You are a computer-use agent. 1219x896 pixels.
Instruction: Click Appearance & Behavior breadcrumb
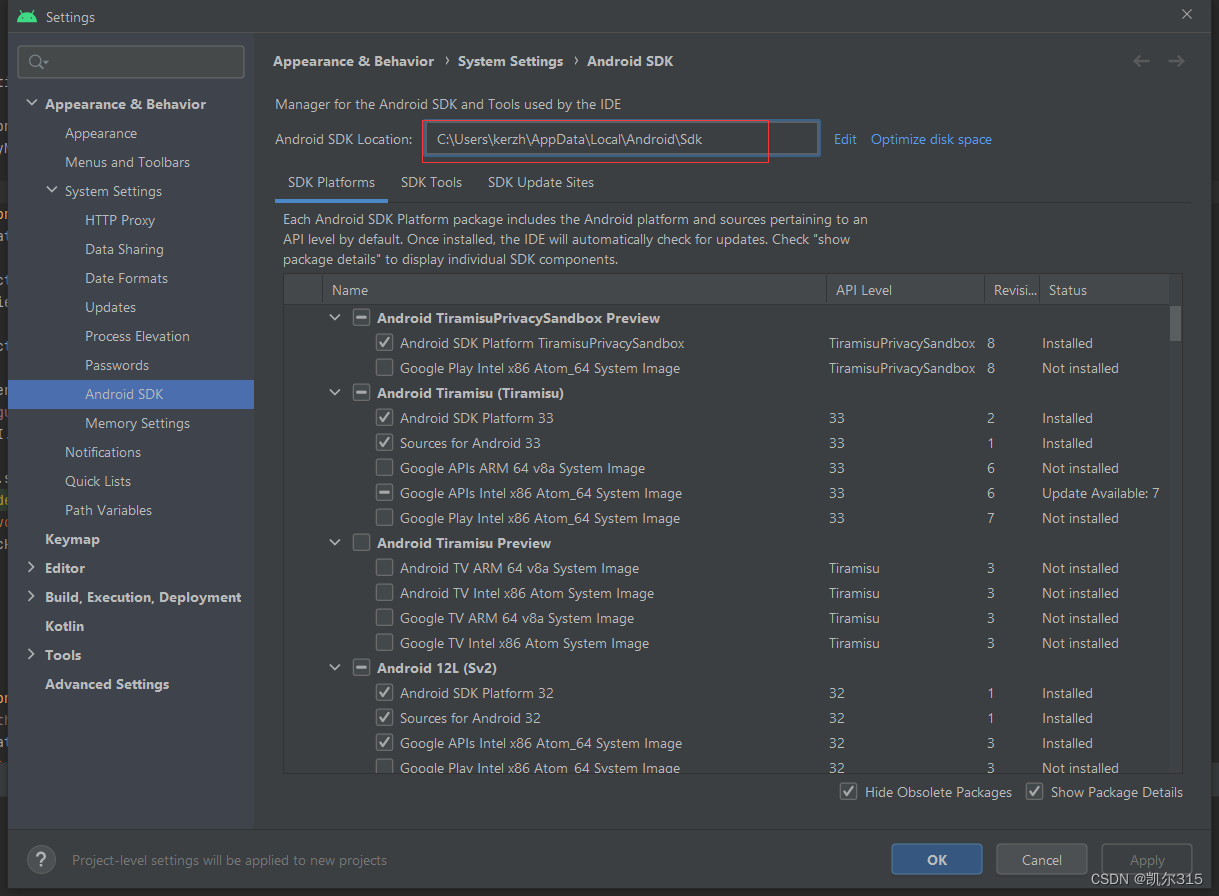pos(353,61)
